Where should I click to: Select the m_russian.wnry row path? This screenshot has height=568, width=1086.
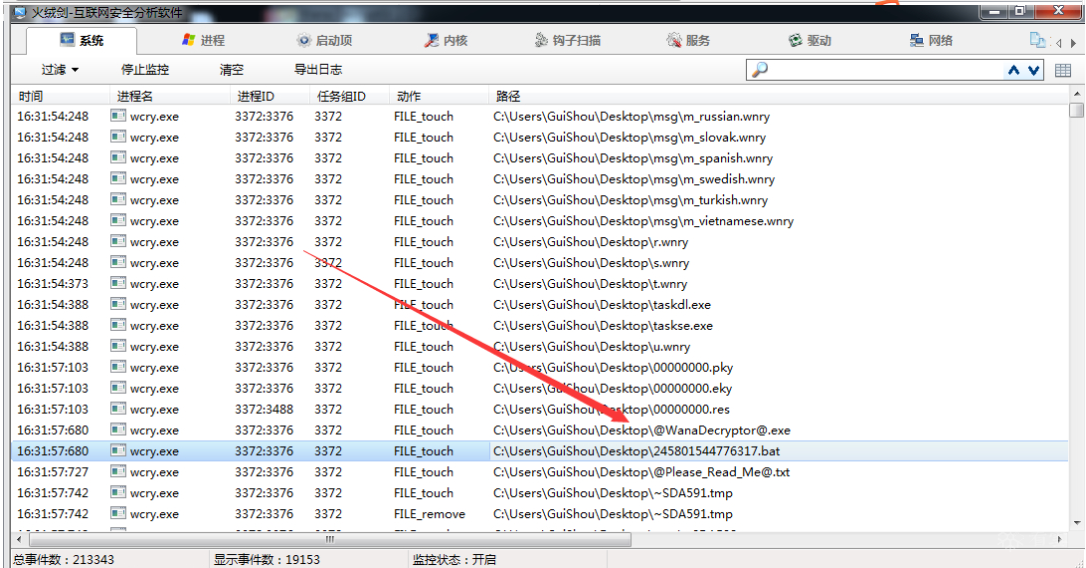(631, 116)
